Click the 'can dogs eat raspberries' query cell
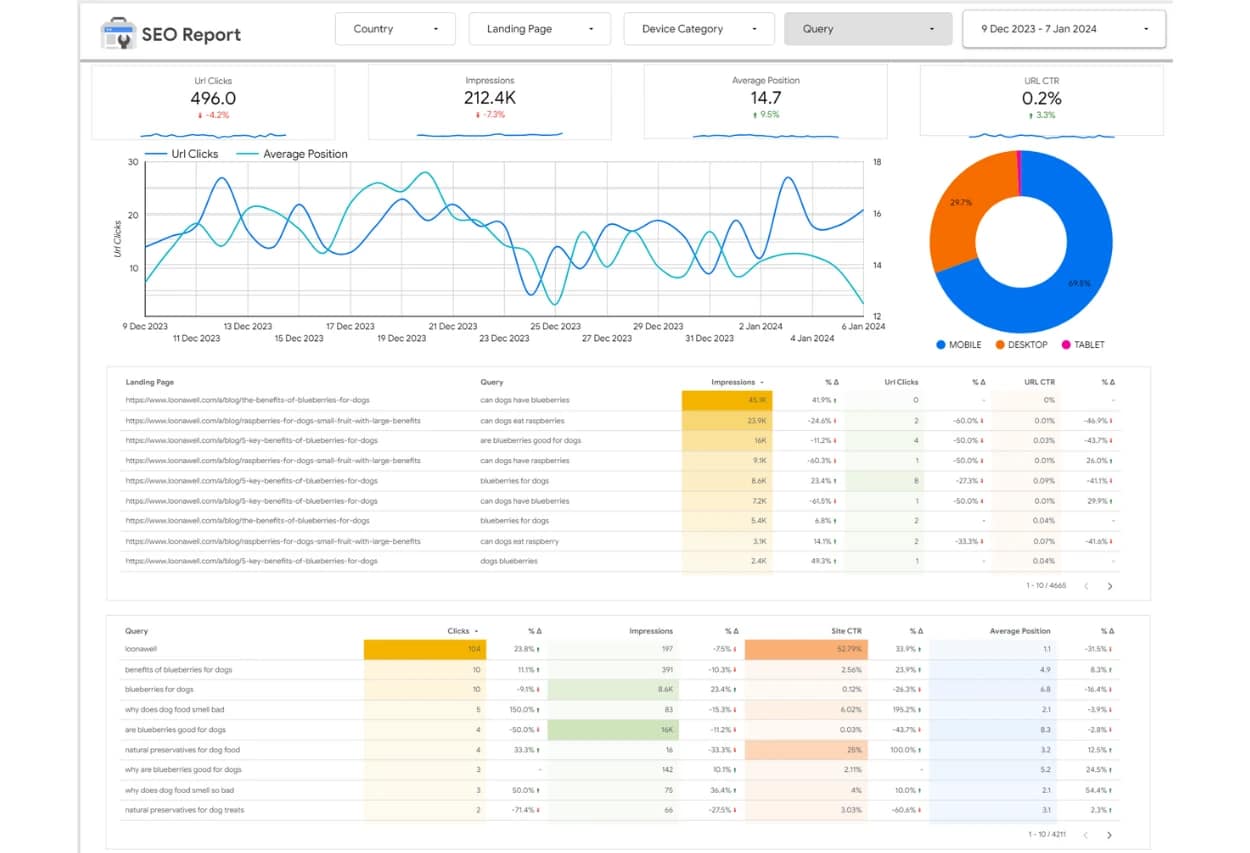The image size is (1250, 853). (522, 421)
